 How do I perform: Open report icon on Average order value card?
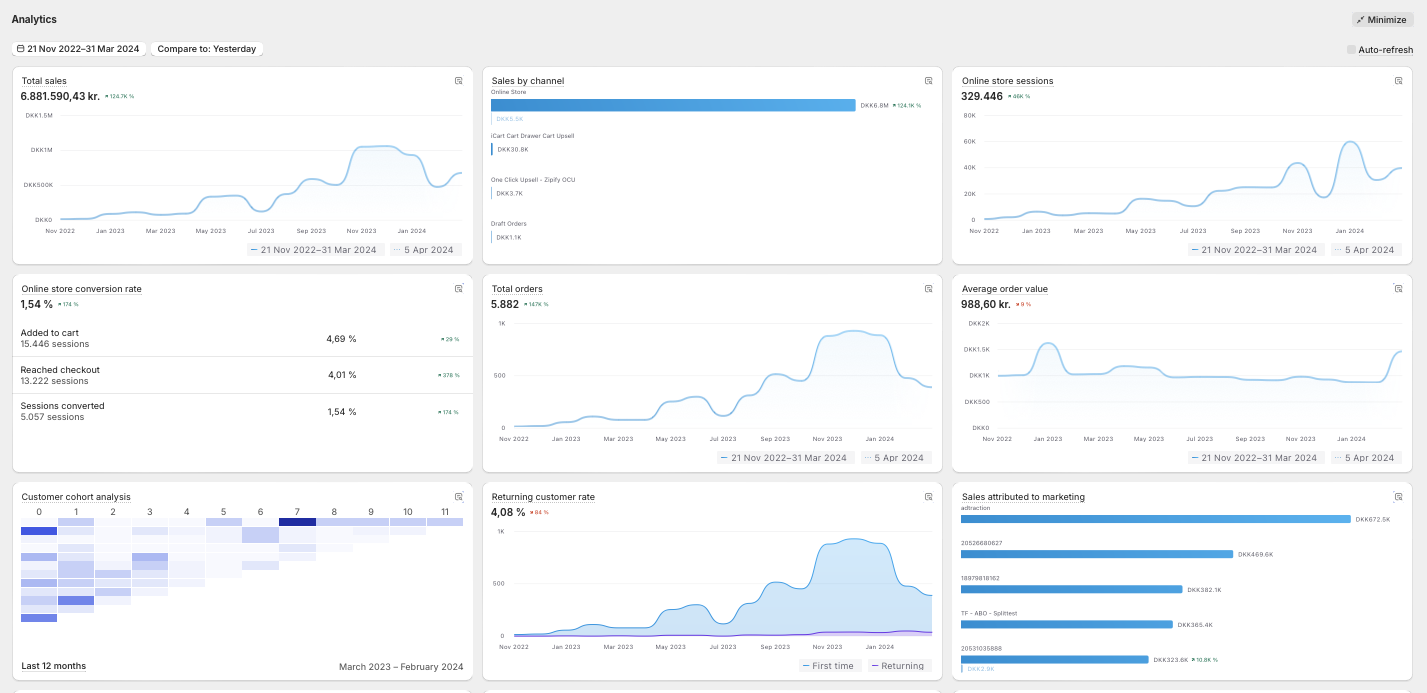1398,289
